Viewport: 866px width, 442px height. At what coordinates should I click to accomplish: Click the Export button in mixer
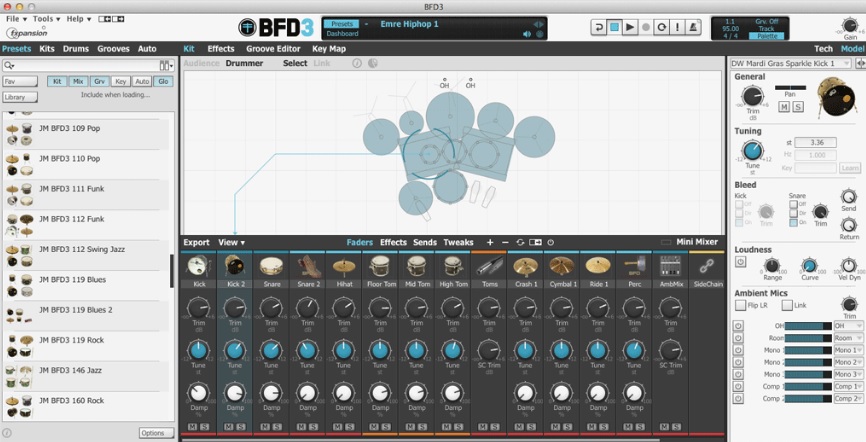[196, 243]
